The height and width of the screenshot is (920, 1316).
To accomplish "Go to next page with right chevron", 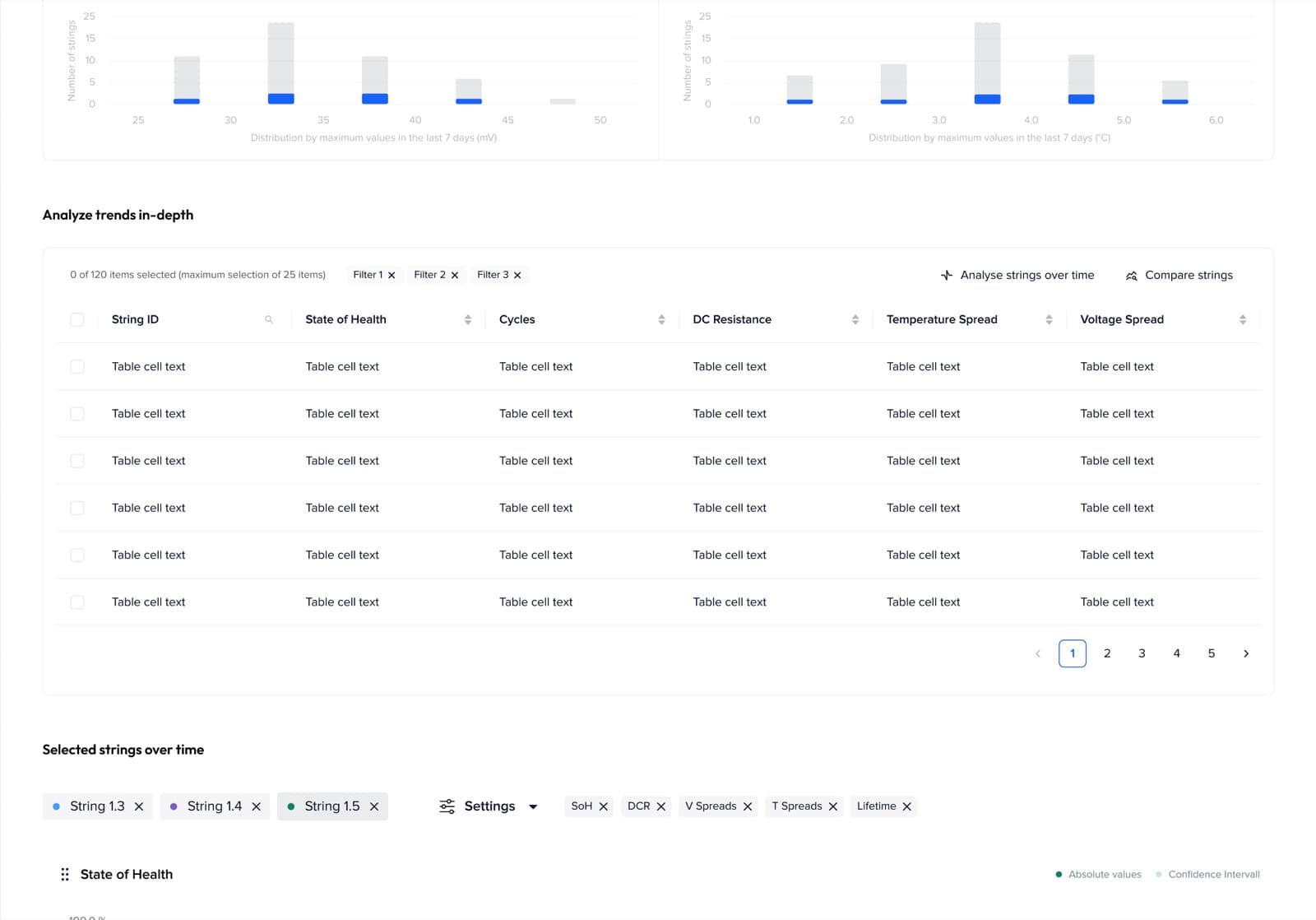I will click(x=1246, y=653).
